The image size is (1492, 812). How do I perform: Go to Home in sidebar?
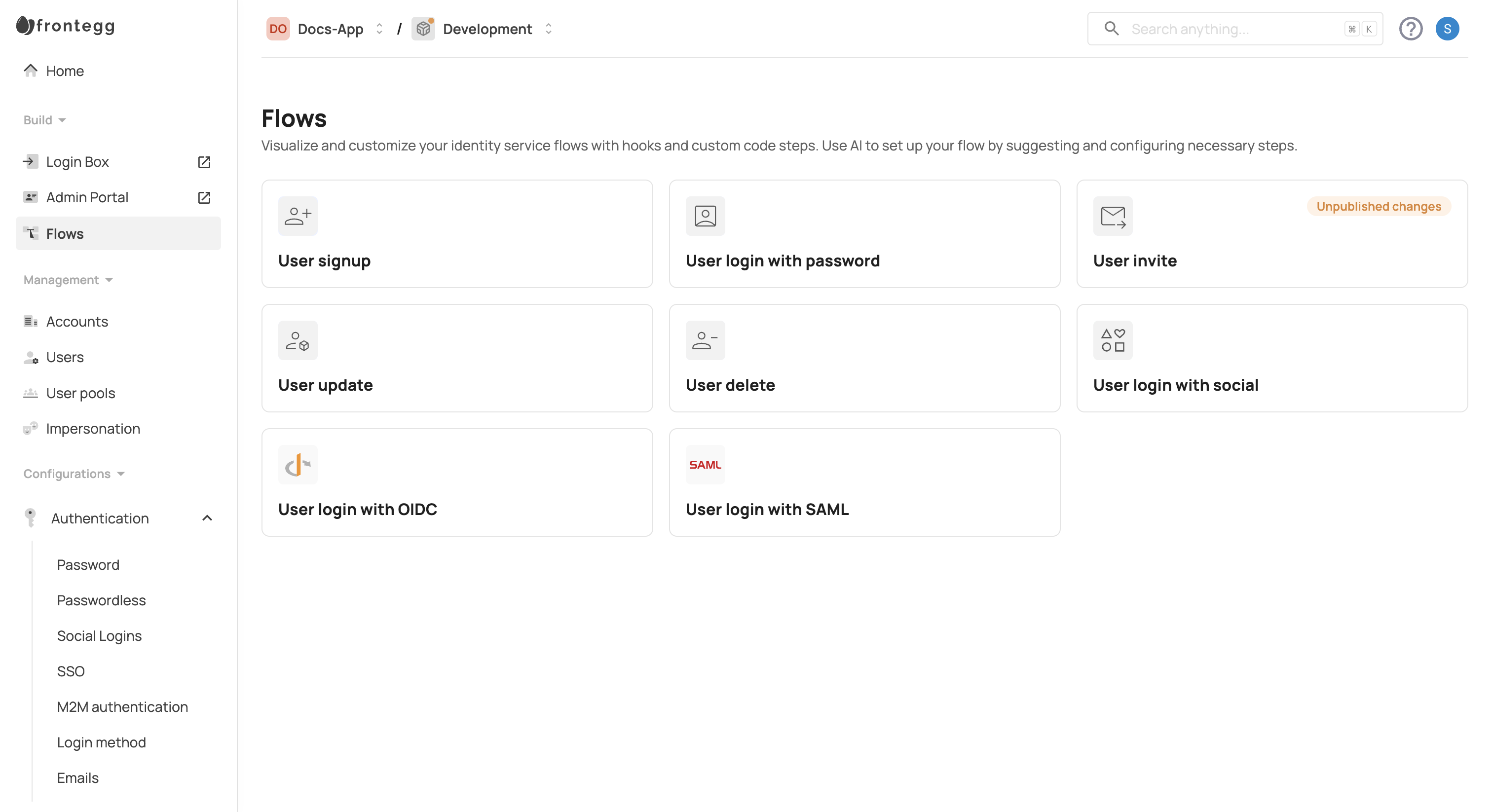tap(65, 71)
